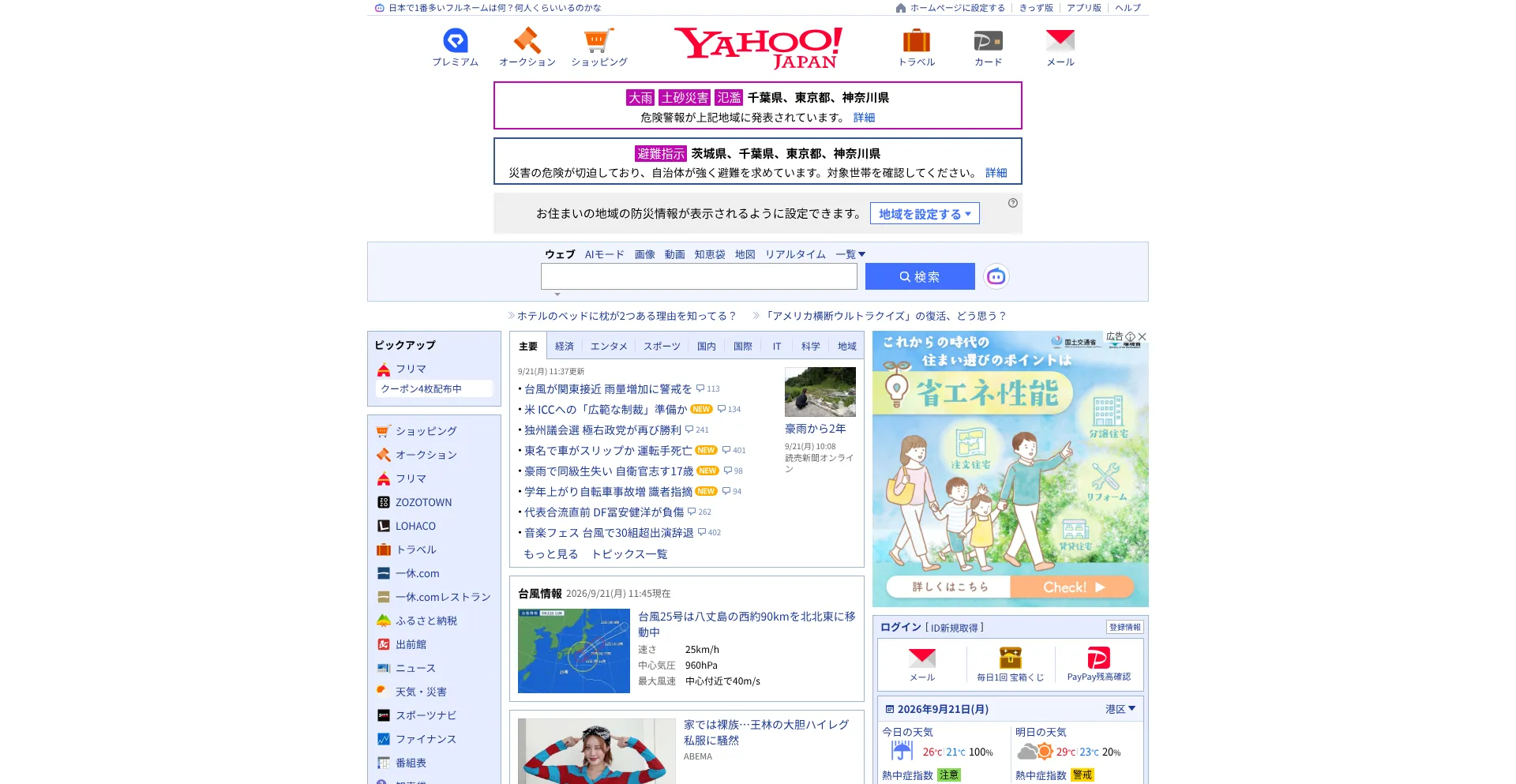1516x784 pixels.
Task: Close the advertisement with X icon
Action: point(1142,336)
